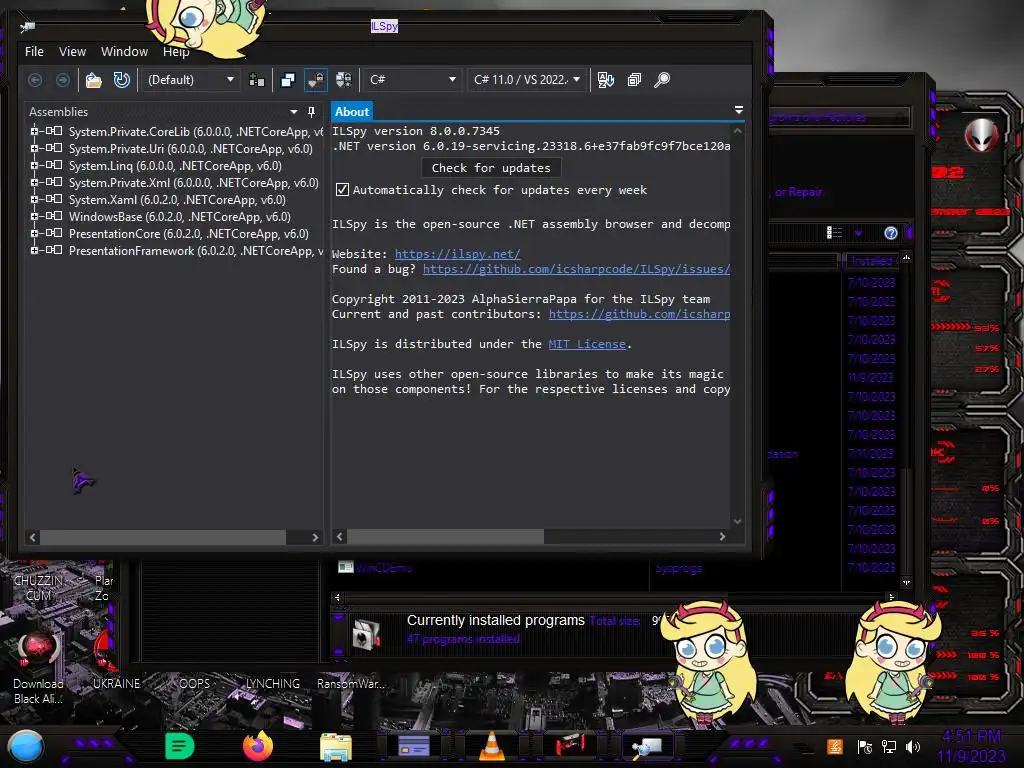Collapse all tree nodes icon
Screen dimensions: 1024x768
click(634, 80)
